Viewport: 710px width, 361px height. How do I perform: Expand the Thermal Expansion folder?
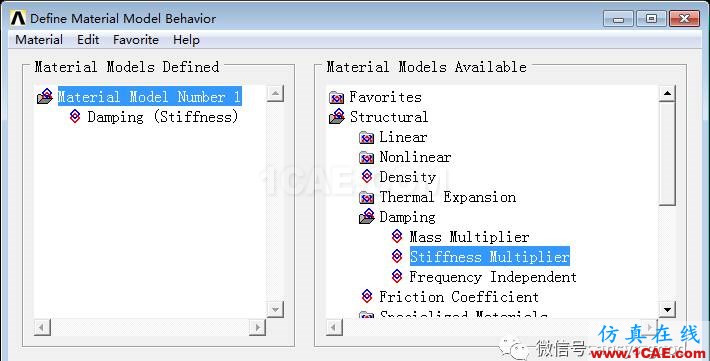366,197
